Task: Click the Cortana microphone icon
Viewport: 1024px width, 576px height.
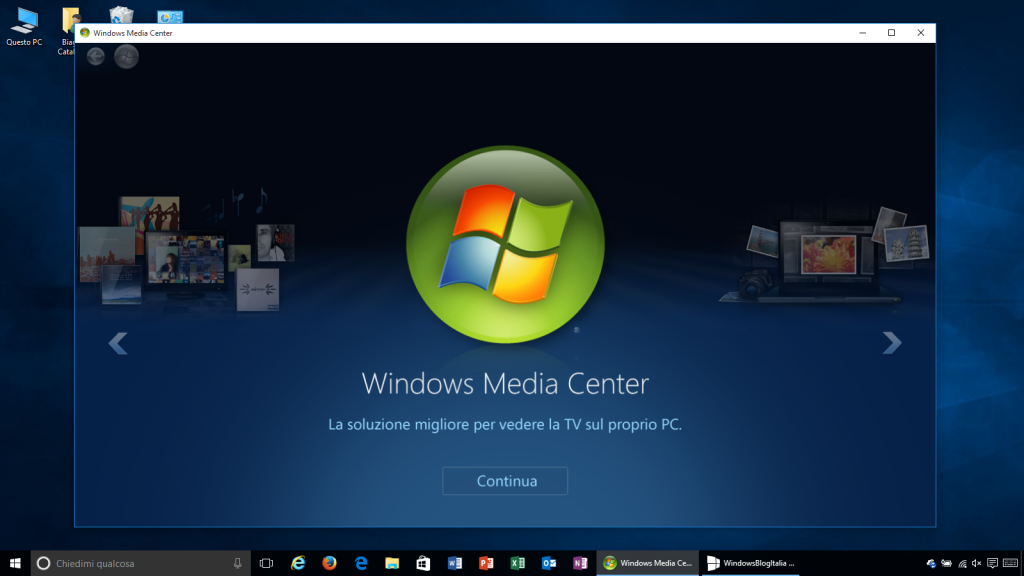Action: pos(237,563)
